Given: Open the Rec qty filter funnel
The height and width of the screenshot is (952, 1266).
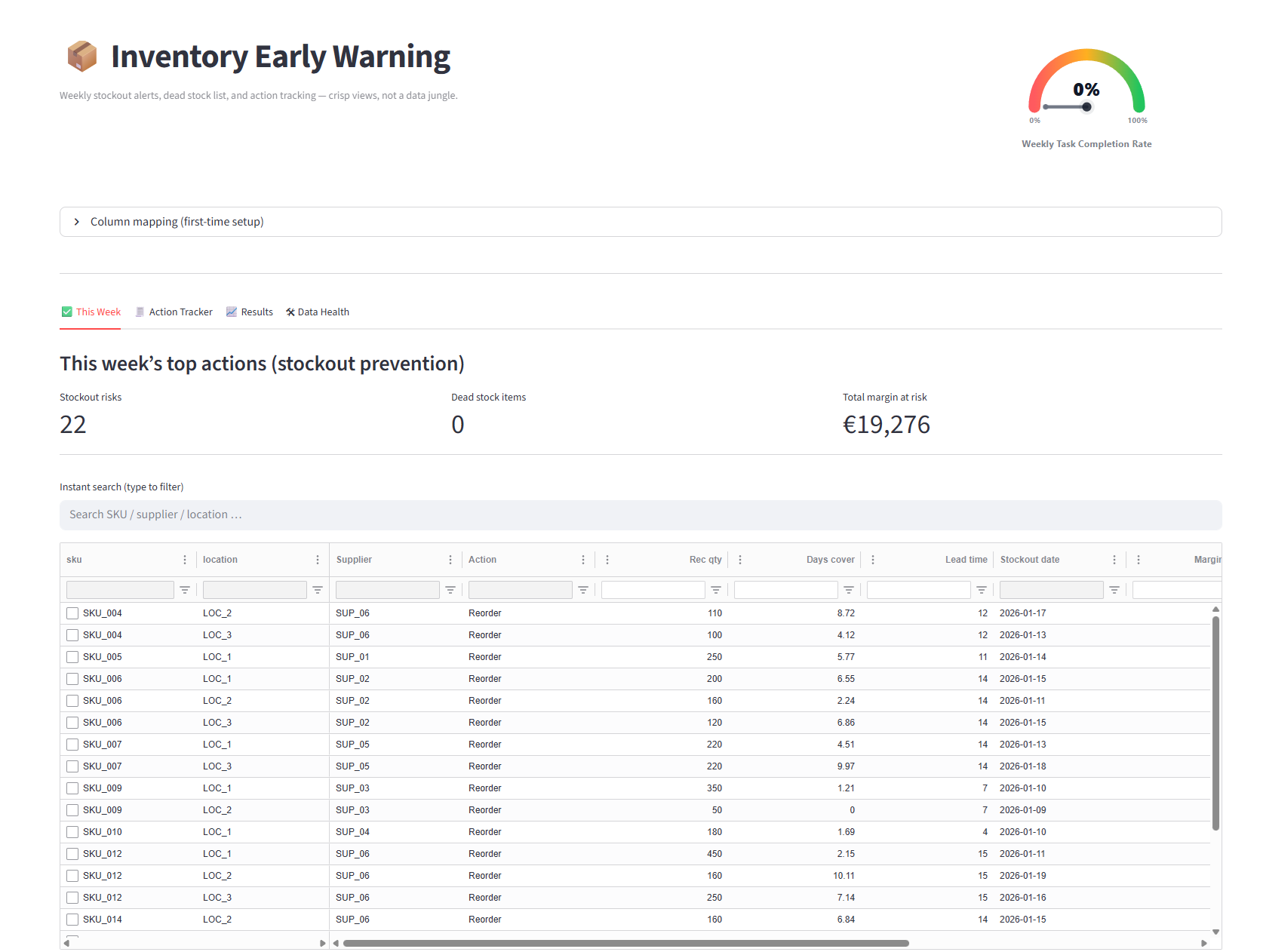Looking at the screenshot, I should coord(715,589).
